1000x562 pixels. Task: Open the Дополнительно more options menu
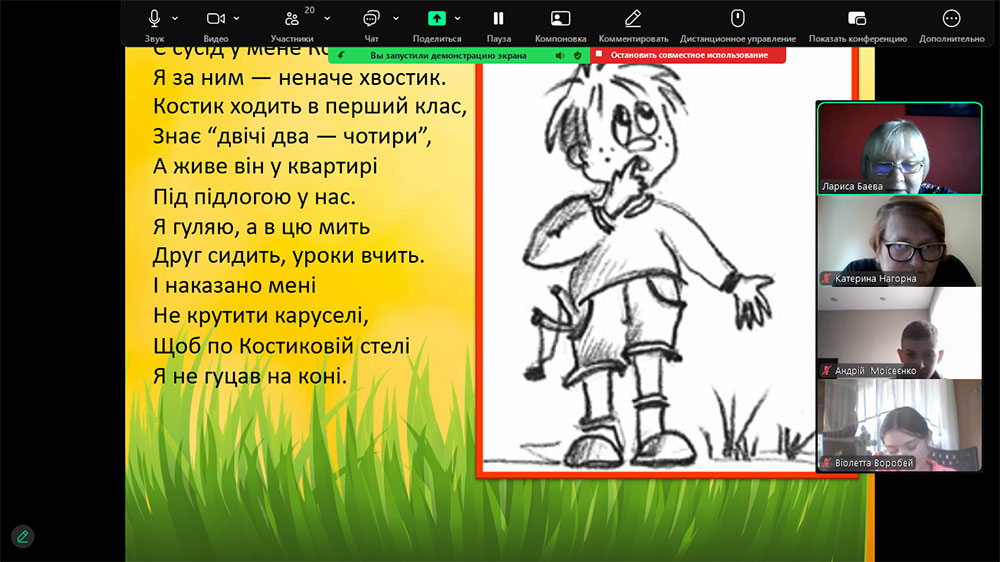tap(951, 19)
